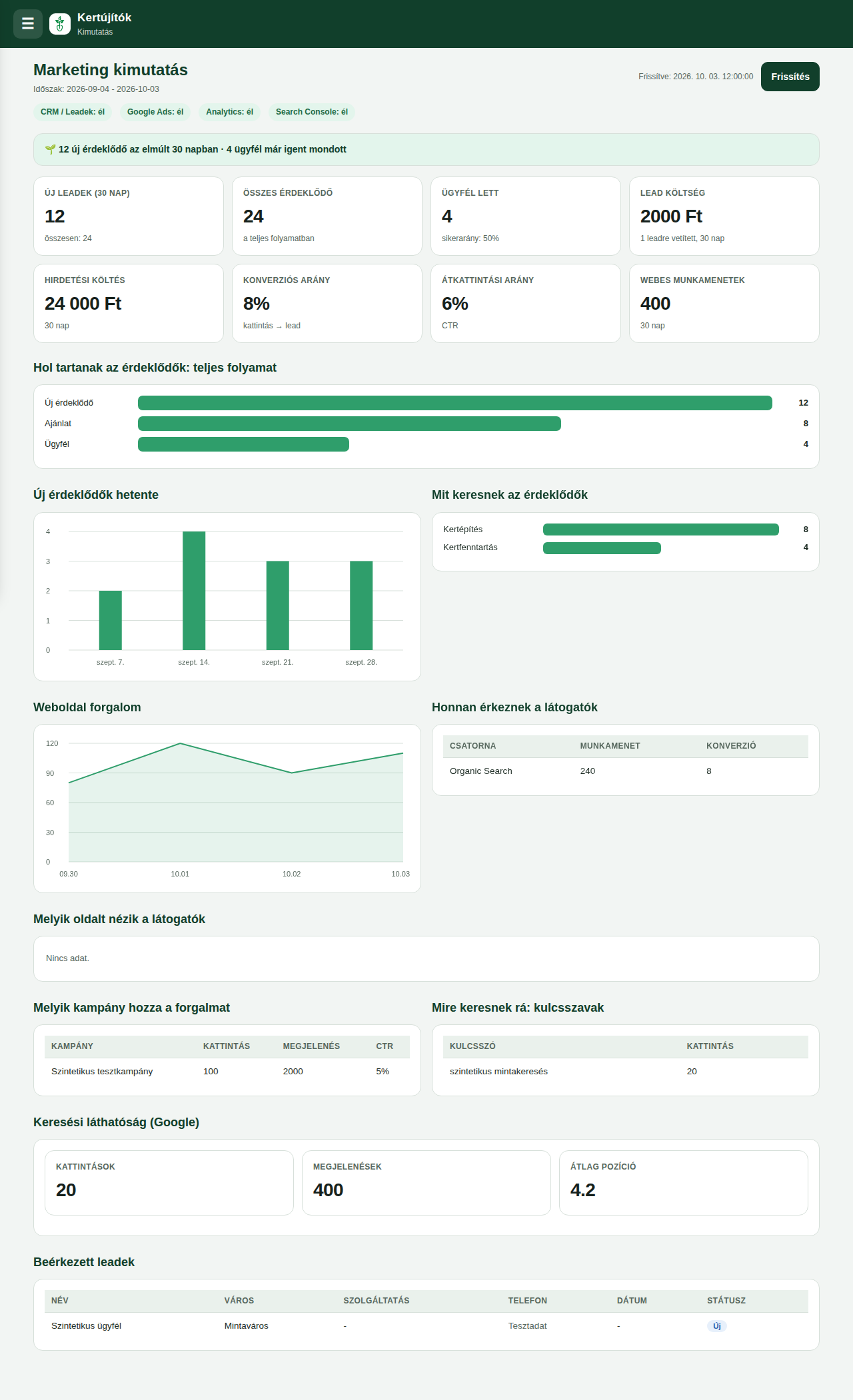Image resolution: width=853 pixels, height=1400 pixels.
Task: Click the Időszak date range text
Action: (x=96, y=89)
